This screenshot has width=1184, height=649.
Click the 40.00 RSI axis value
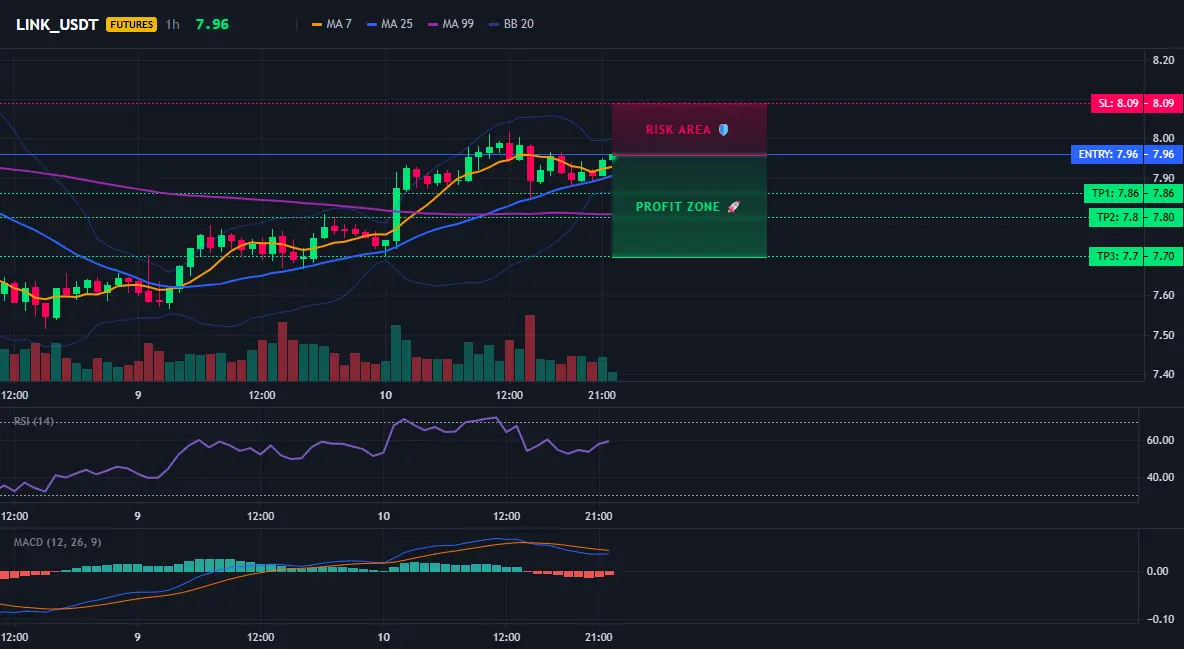pyautogui.click(x=1161, y=477)
